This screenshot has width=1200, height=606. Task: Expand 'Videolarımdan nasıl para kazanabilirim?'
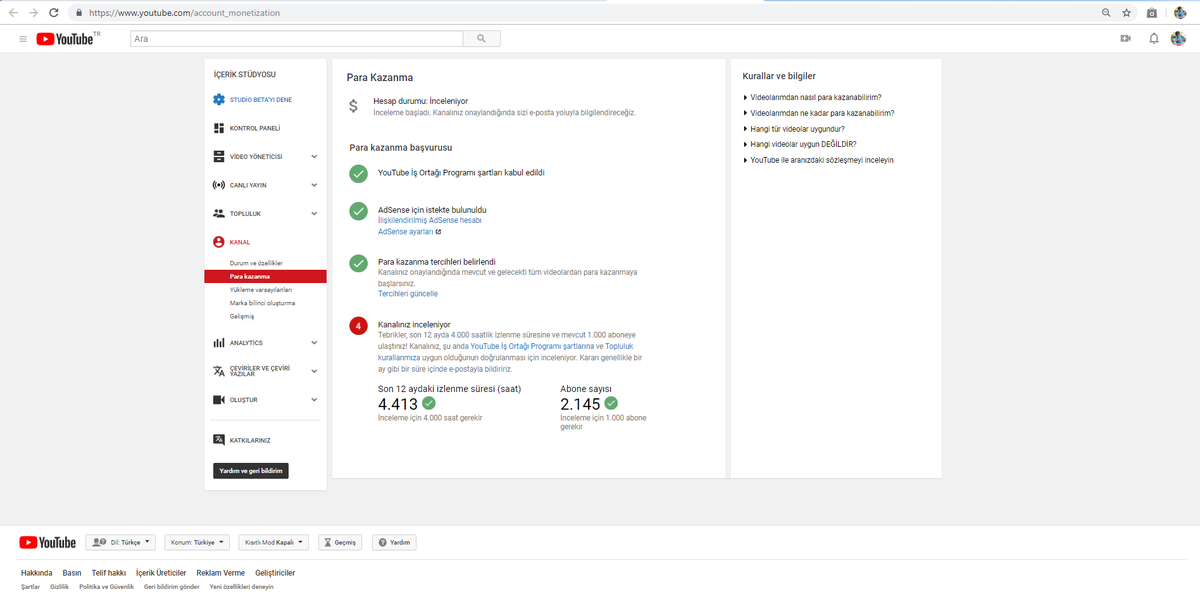(816, 97)
